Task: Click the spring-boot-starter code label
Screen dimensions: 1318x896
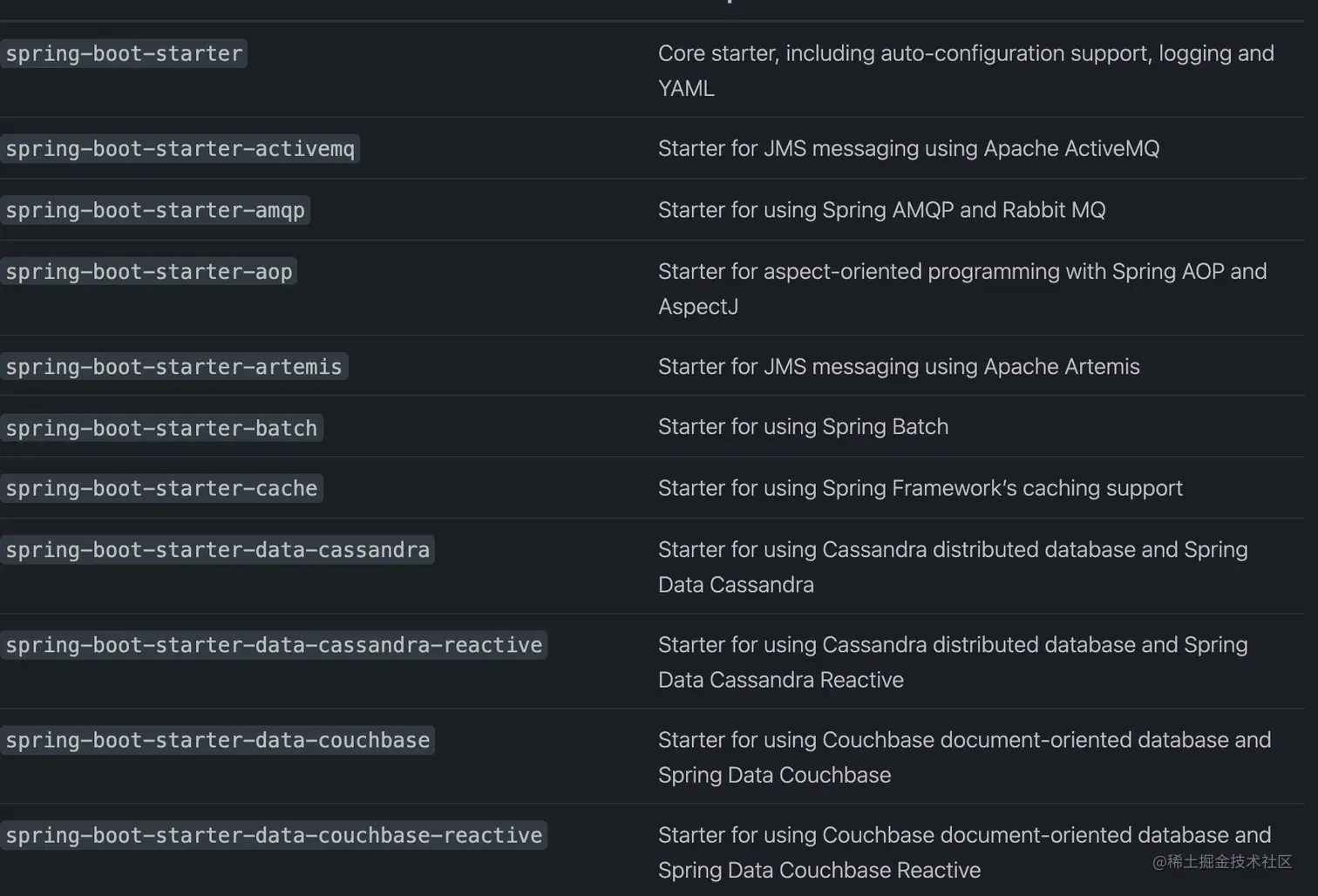Action: coord(124,54)
